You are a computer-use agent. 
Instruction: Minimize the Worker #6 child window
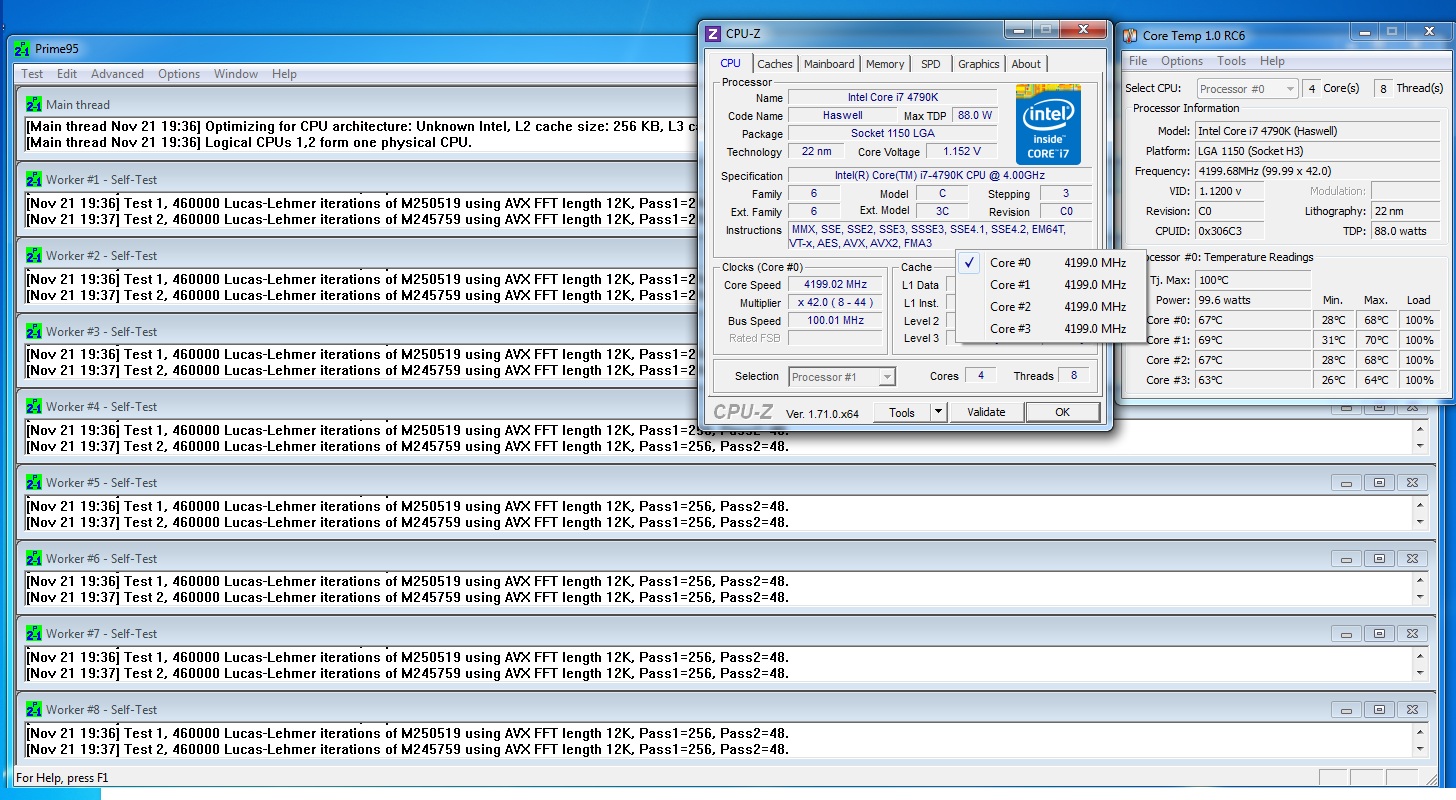coord(1346,558)
